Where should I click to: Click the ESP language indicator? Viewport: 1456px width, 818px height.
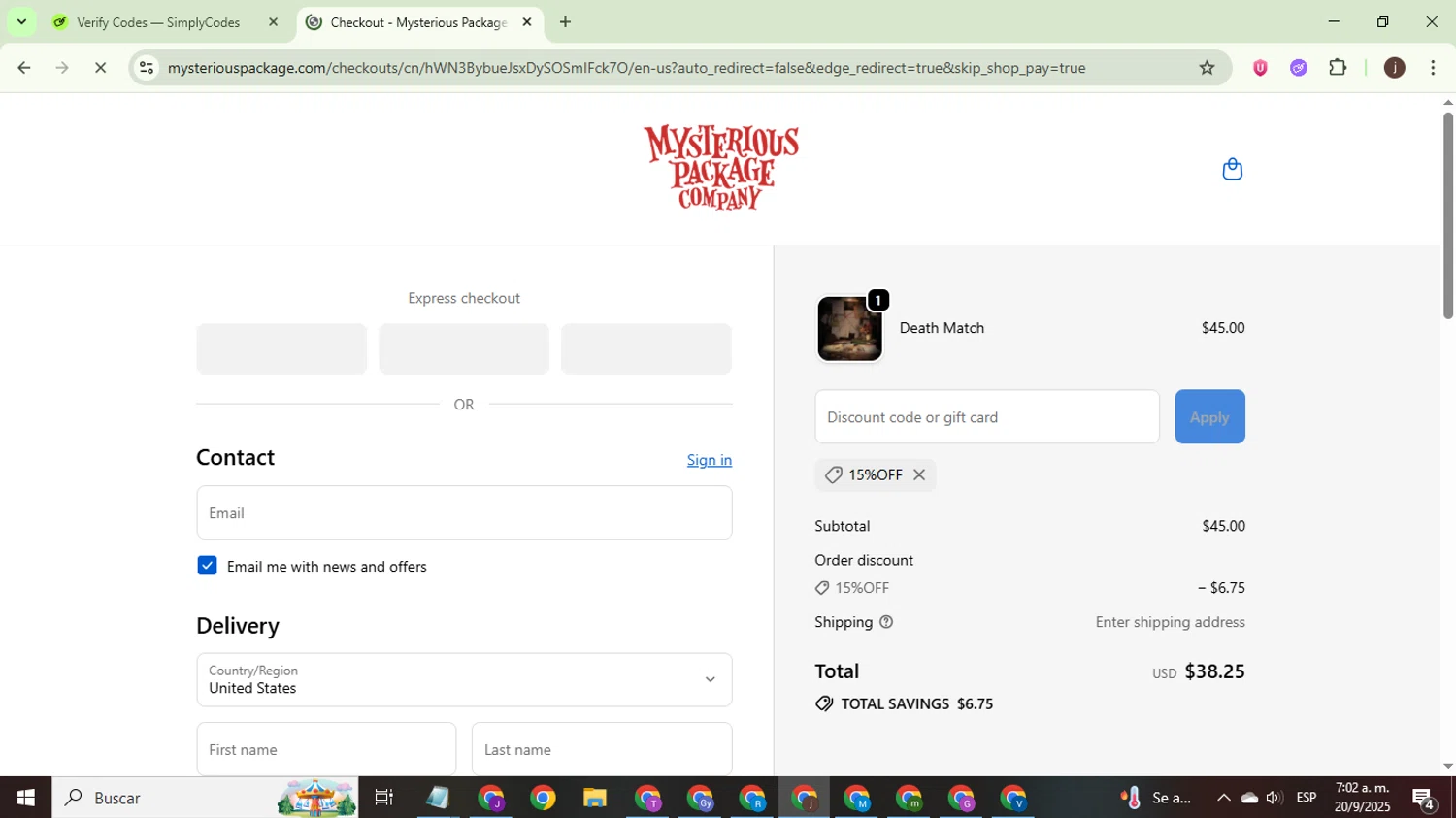[1307, 798]
